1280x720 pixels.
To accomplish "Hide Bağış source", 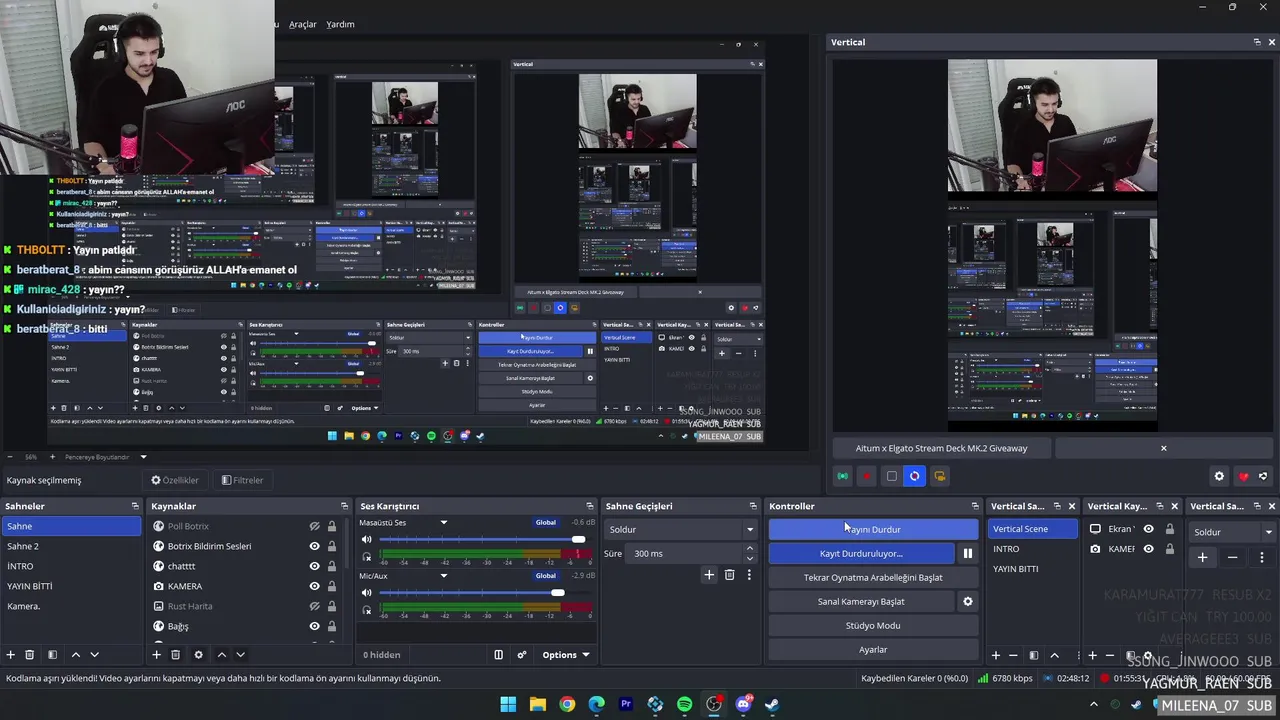I will 314,626.
